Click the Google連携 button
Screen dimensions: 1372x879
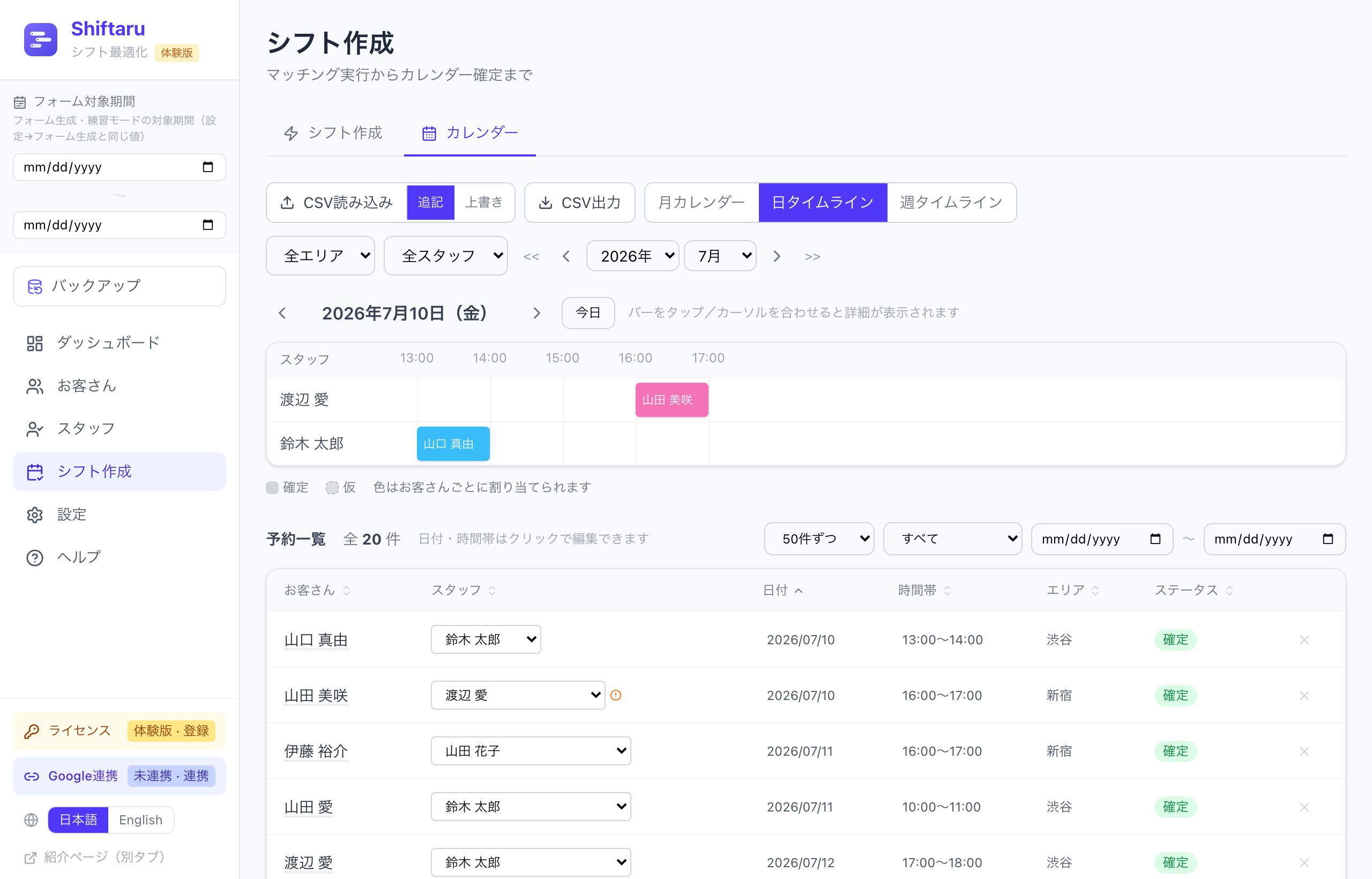[x=120, y=776]
